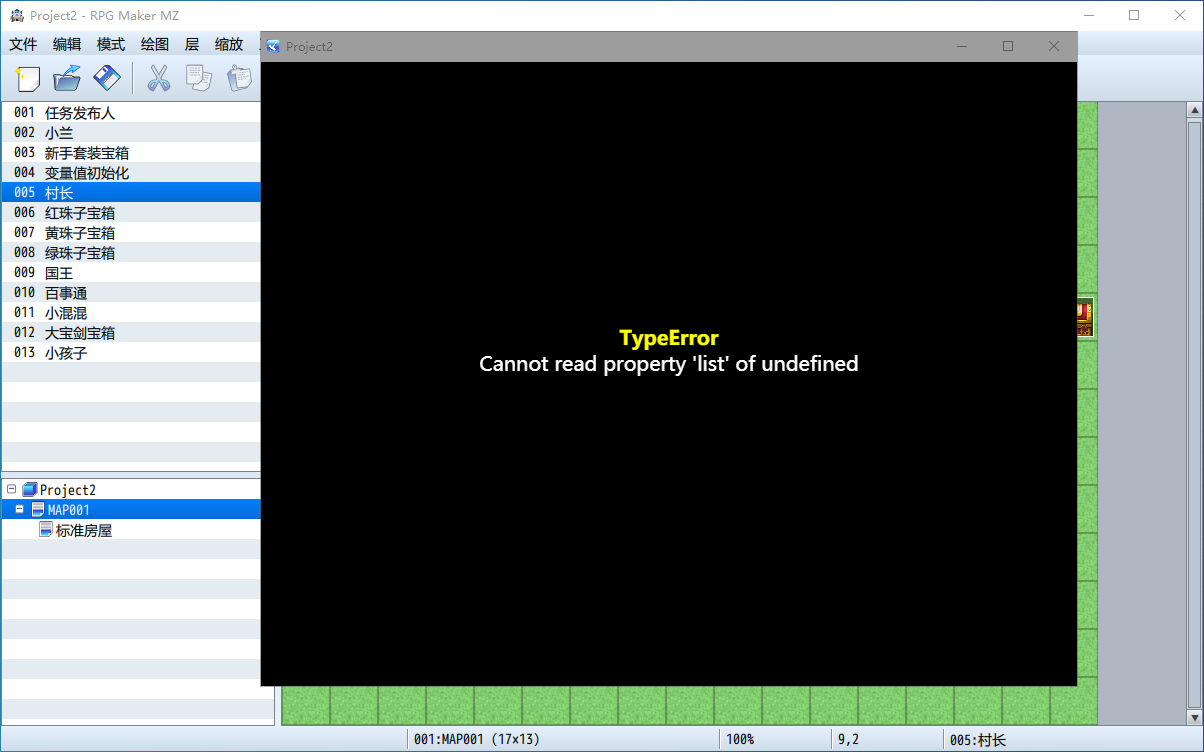
Task: Click the "Cannot read property 'list'" error message
Action: pos(669,364)
